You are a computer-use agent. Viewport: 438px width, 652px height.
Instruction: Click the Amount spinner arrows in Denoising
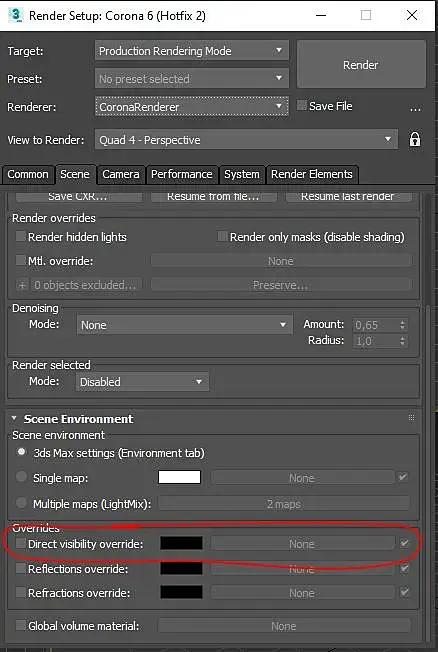tap(402, 325)
